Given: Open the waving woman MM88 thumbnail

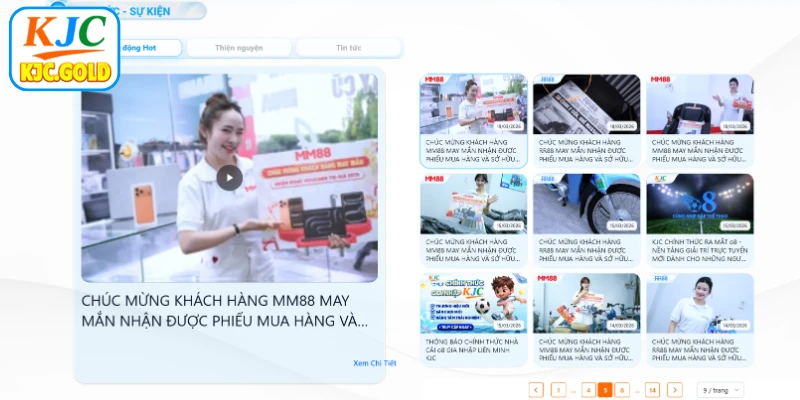Looking at the screenshot, I should point(473,204).
